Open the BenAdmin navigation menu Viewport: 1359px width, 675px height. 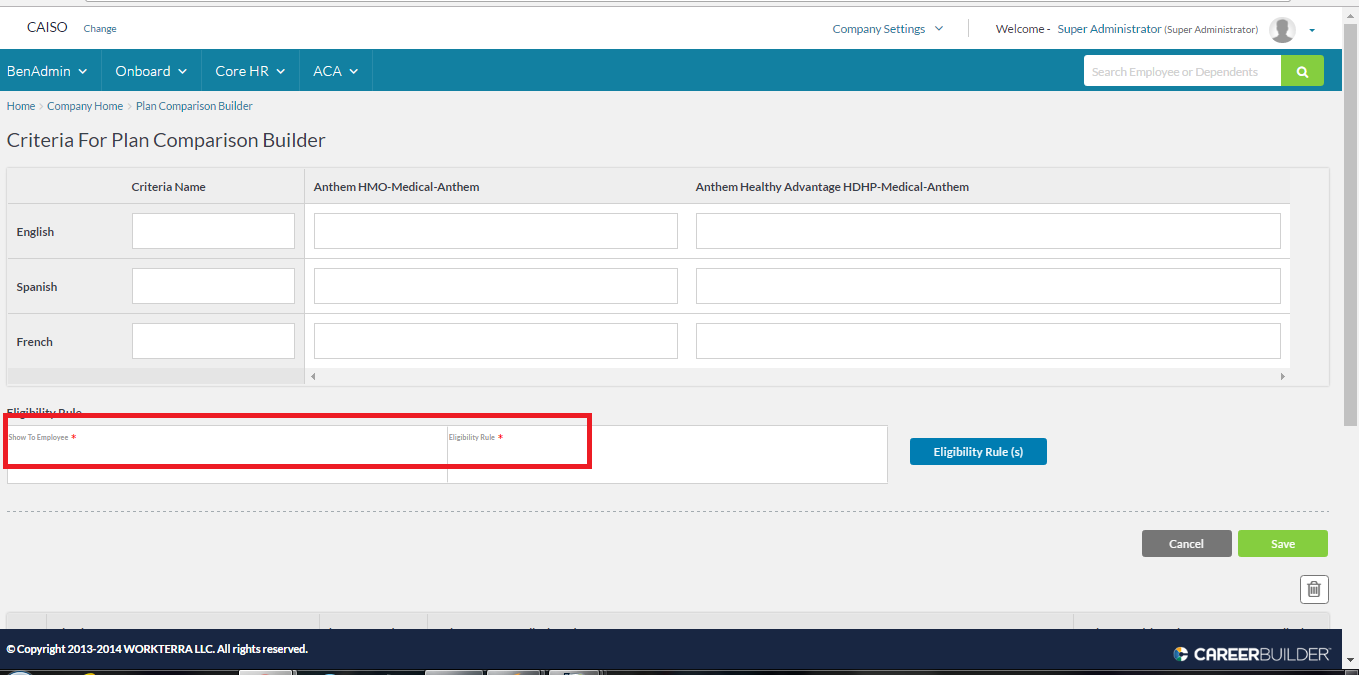point(47,71)
